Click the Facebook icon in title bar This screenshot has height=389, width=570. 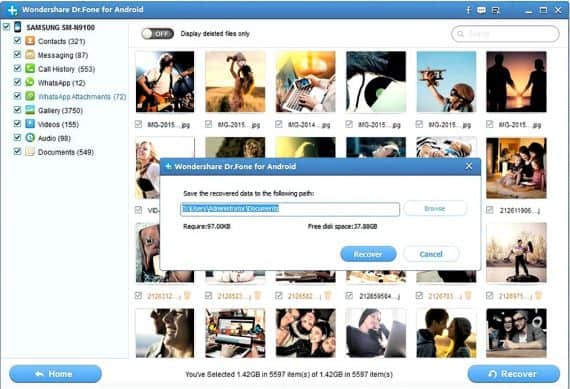click(x=468, y=10)
